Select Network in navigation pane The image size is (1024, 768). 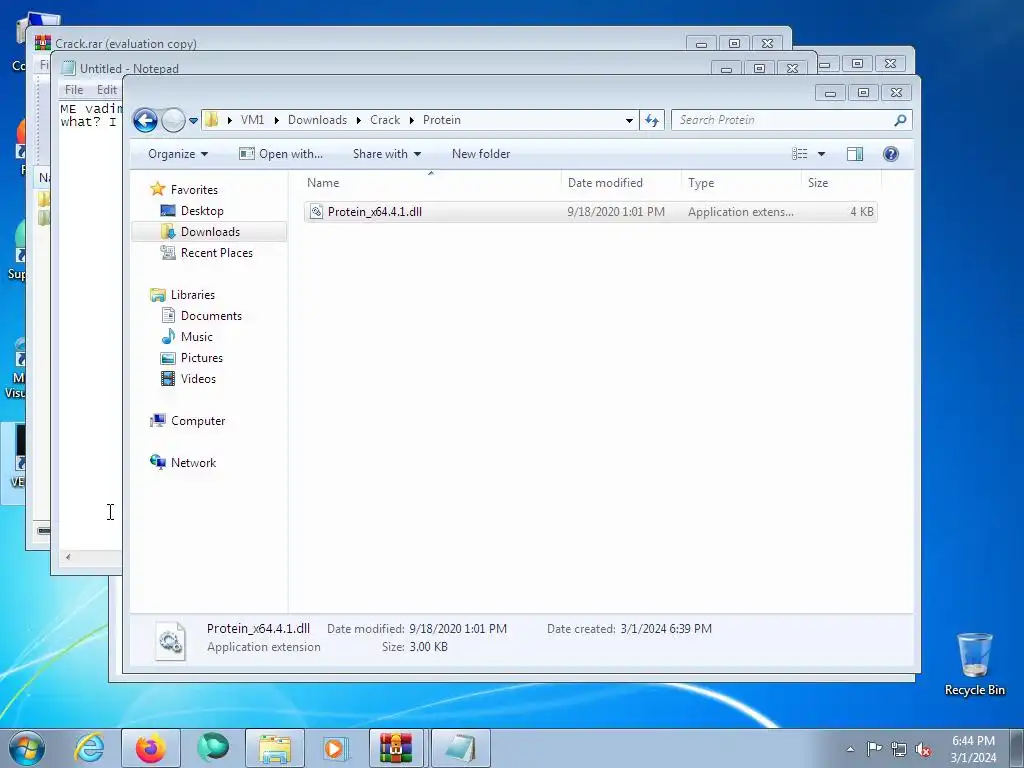pyautogui.click(x=193, y=463)
